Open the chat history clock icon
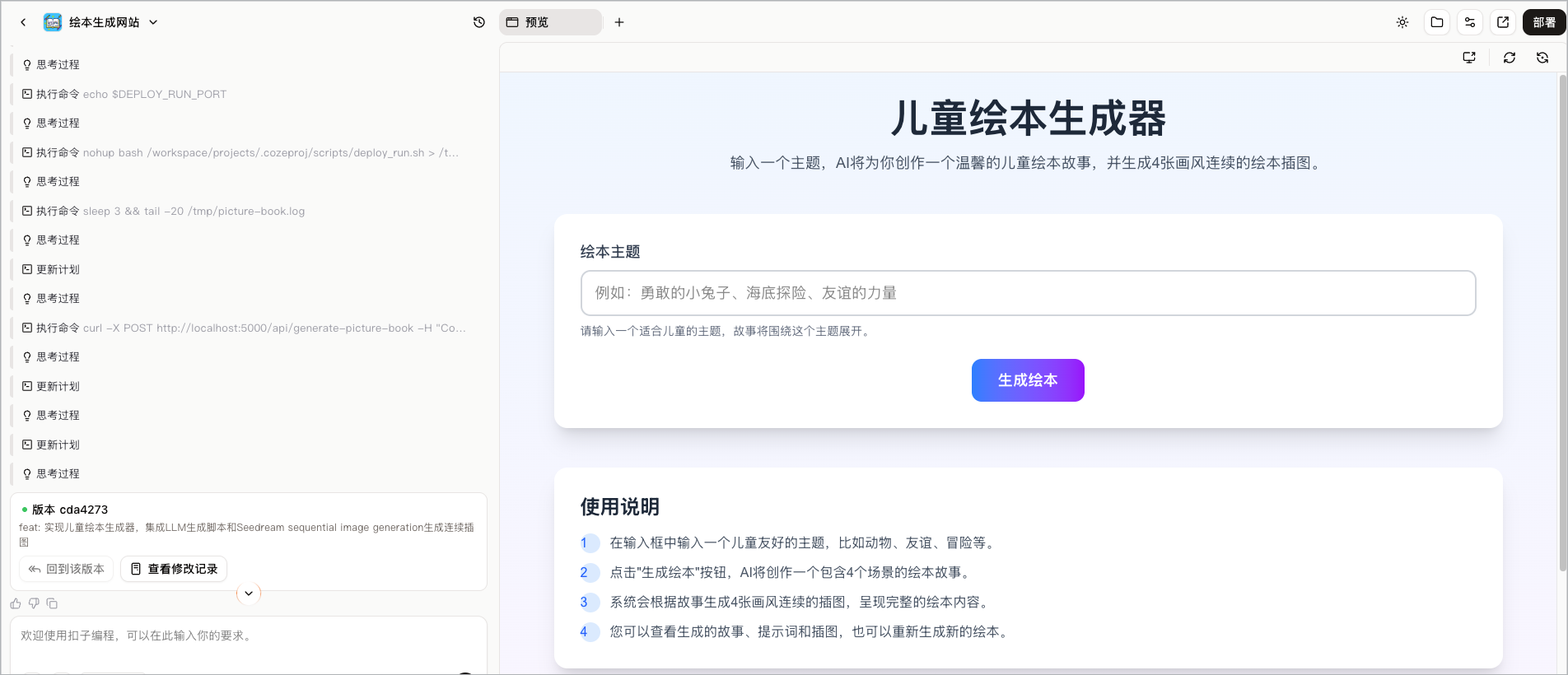The image size is (1568, 675). click(x=479, y=22)
